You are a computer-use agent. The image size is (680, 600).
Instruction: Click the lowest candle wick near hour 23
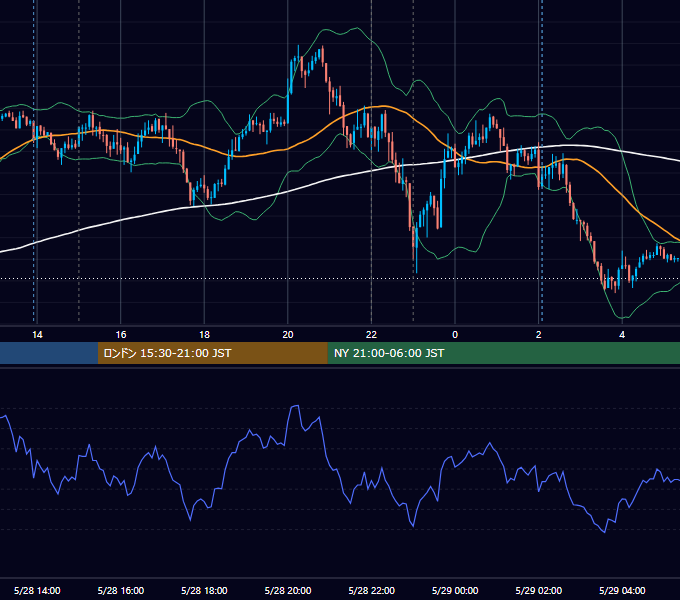tap(416, 271)
